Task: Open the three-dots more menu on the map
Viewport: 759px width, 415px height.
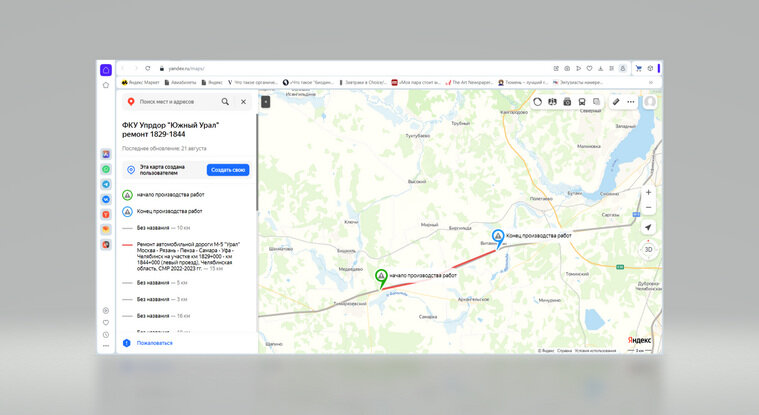Action: pyautogui.click(x=630, y=102)
